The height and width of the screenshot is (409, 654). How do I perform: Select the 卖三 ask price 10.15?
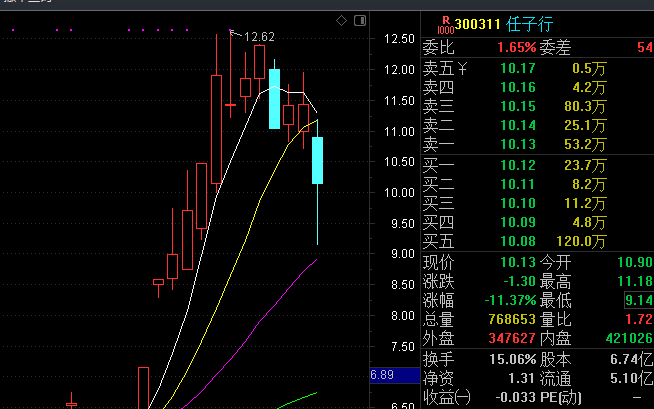[x=518, y=106]
